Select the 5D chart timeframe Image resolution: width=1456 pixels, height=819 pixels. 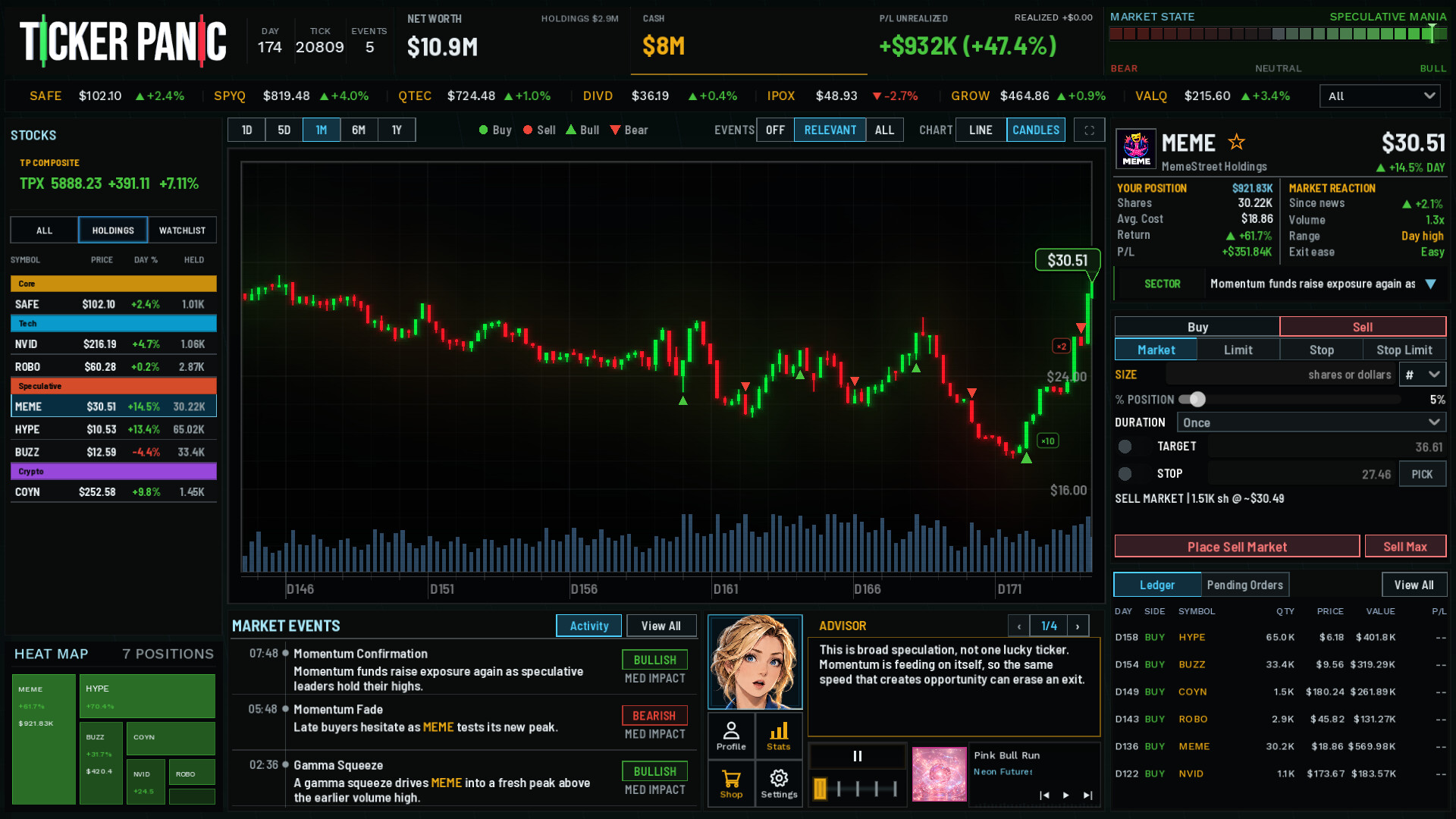tap(284, 130)
